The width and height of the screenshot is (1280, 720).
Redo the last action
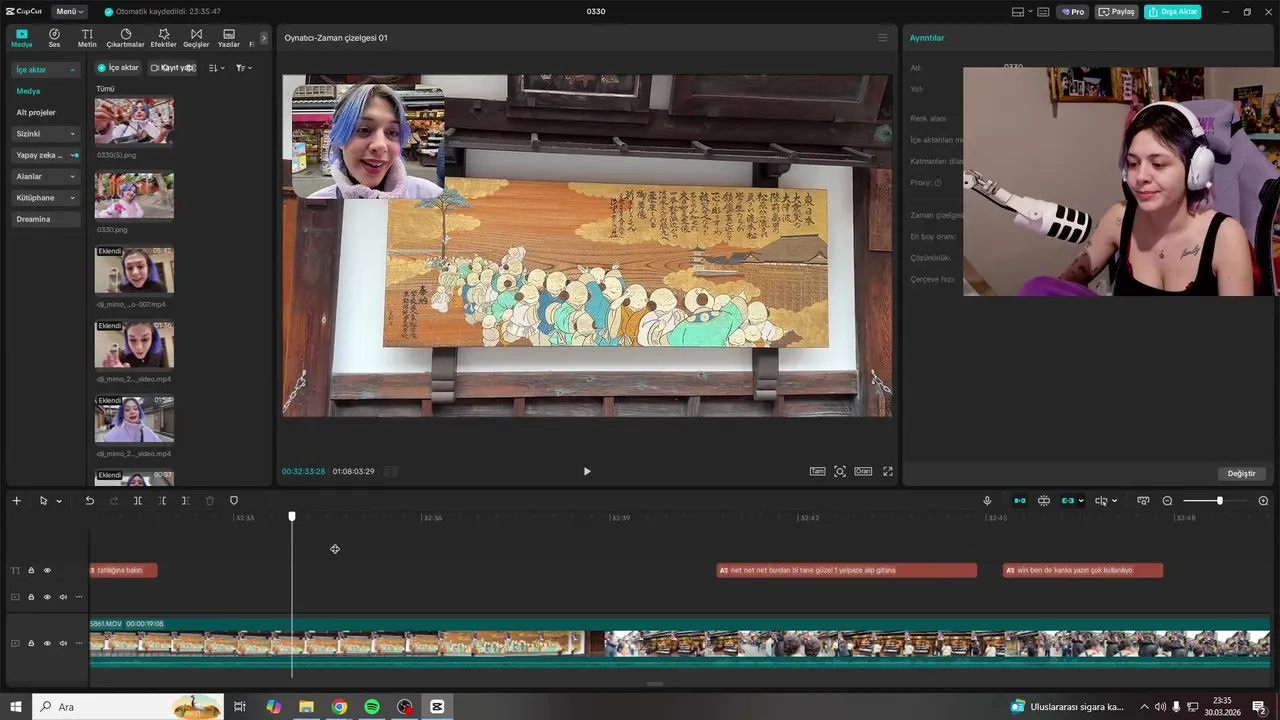click(x=113, y=501)
